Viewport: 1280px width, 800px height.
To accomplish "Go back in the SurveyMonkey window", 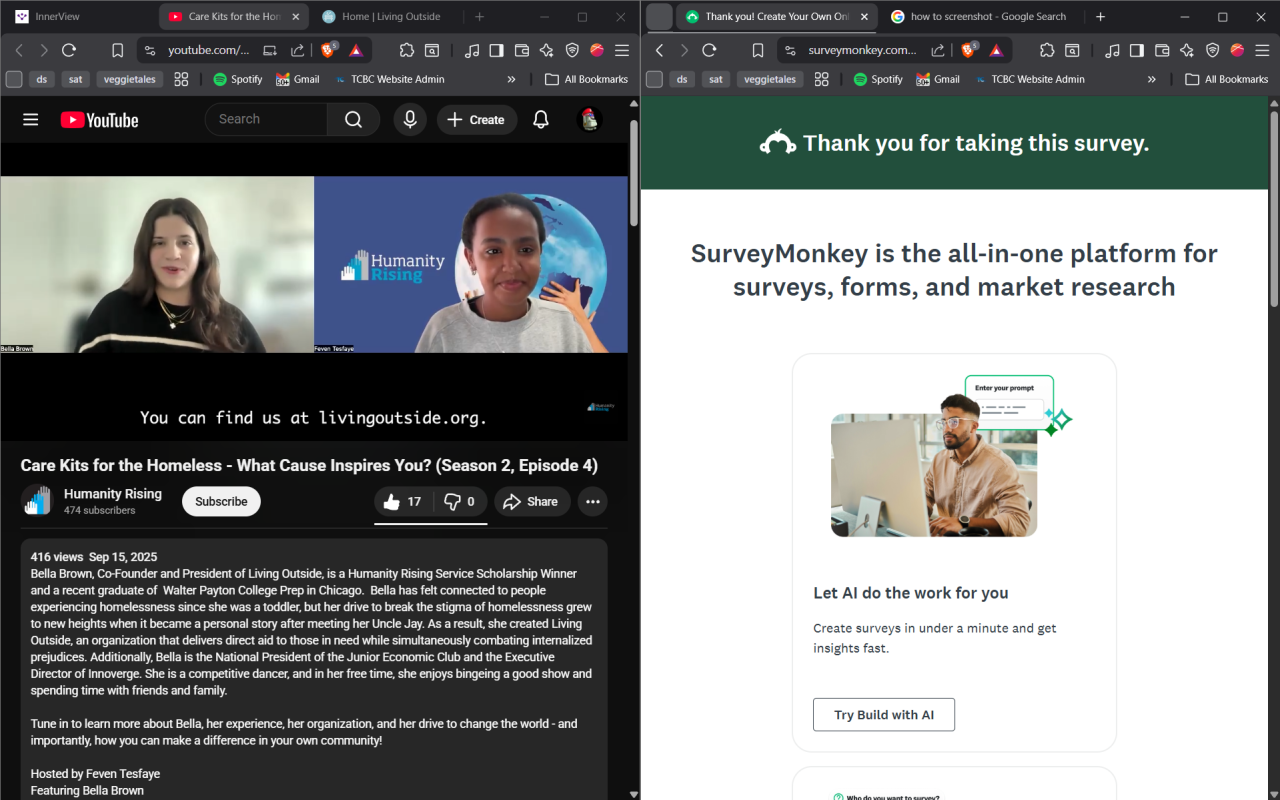I will coord(659,51).
